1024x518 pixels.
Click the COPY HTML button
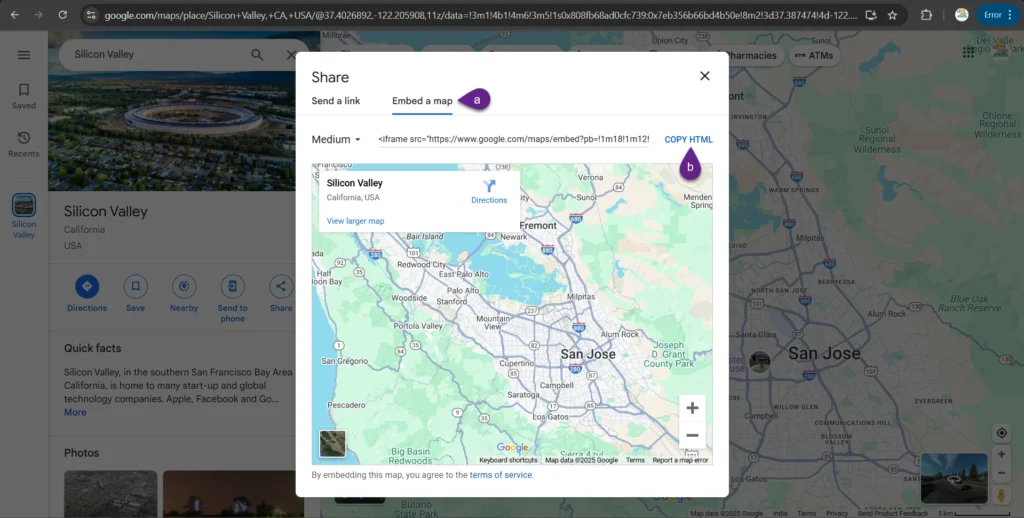pos(688,139)
